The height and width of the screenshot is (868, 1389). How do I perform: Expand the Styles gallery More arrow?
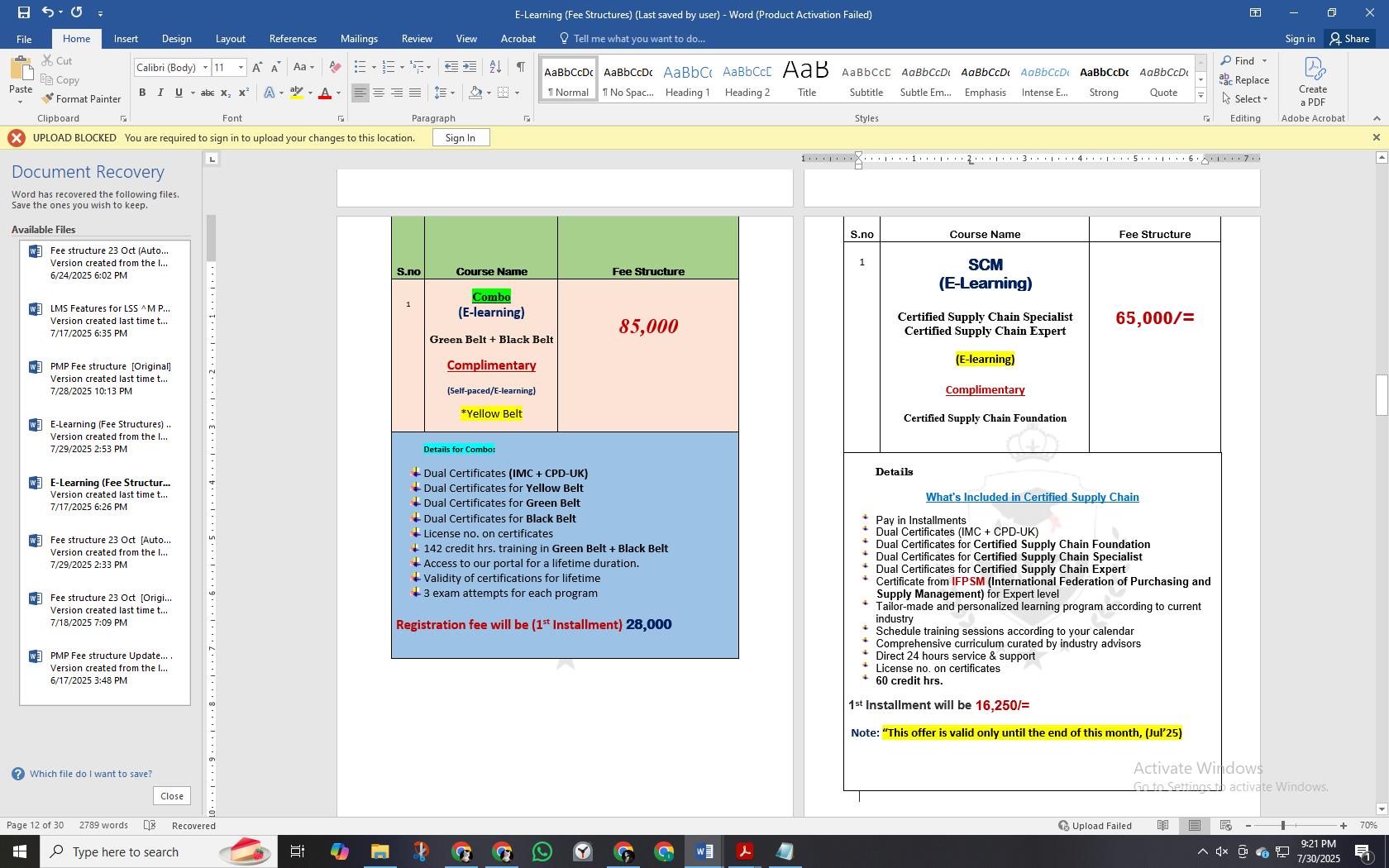[1200, 96]
